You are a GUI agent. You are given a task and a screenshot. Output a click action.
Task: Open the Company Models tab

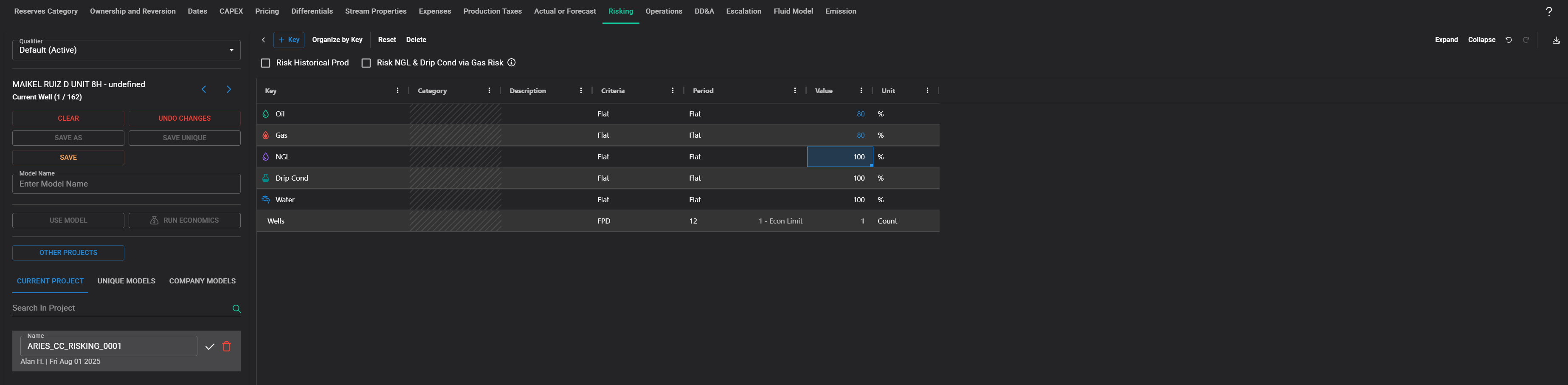click(202, 281)
